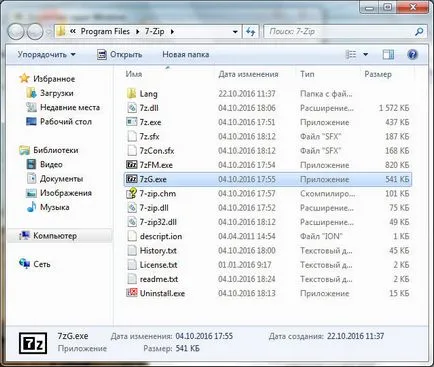Screen dimensions: 434x367
Task: Click the 7-zip.dll file icon
Action: click(132, 208)
